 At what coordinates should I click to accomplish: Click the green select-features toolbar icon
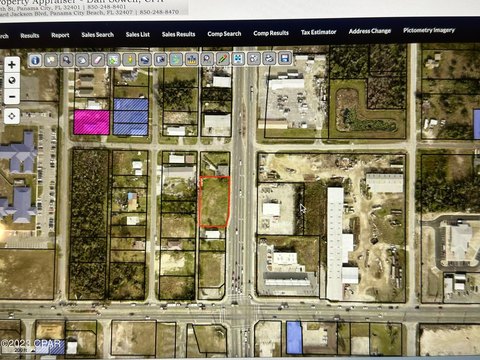[113, 60]
